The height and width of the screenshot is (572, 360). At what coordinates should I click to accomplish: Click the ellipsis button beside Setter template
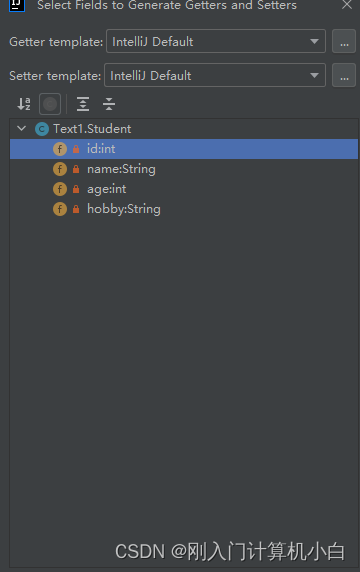tap(344, 75)
